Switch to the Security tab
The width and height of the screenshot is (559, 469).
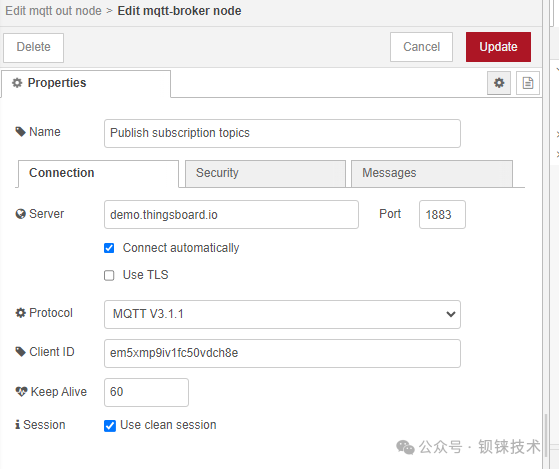click(265, 174)
